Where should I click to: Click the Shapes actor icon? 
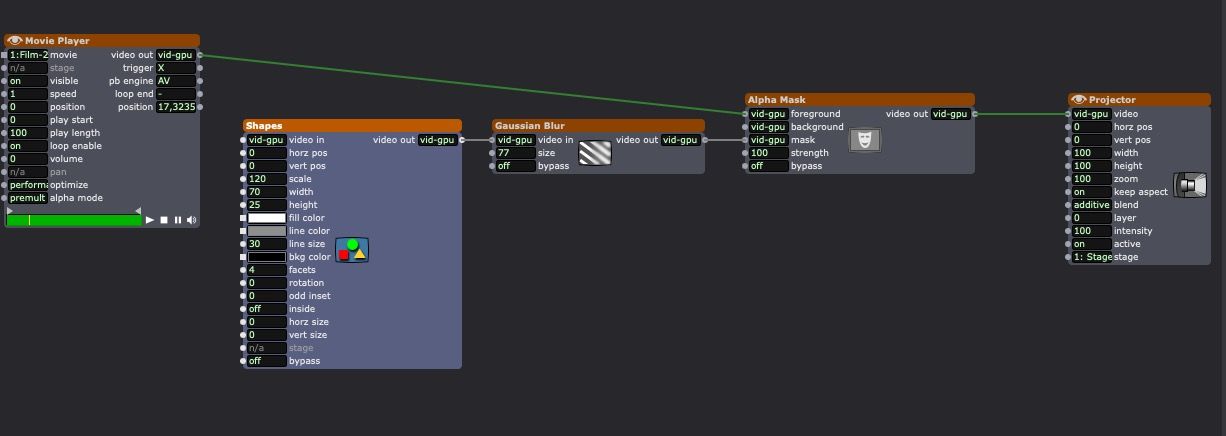(x=352, y=250)
